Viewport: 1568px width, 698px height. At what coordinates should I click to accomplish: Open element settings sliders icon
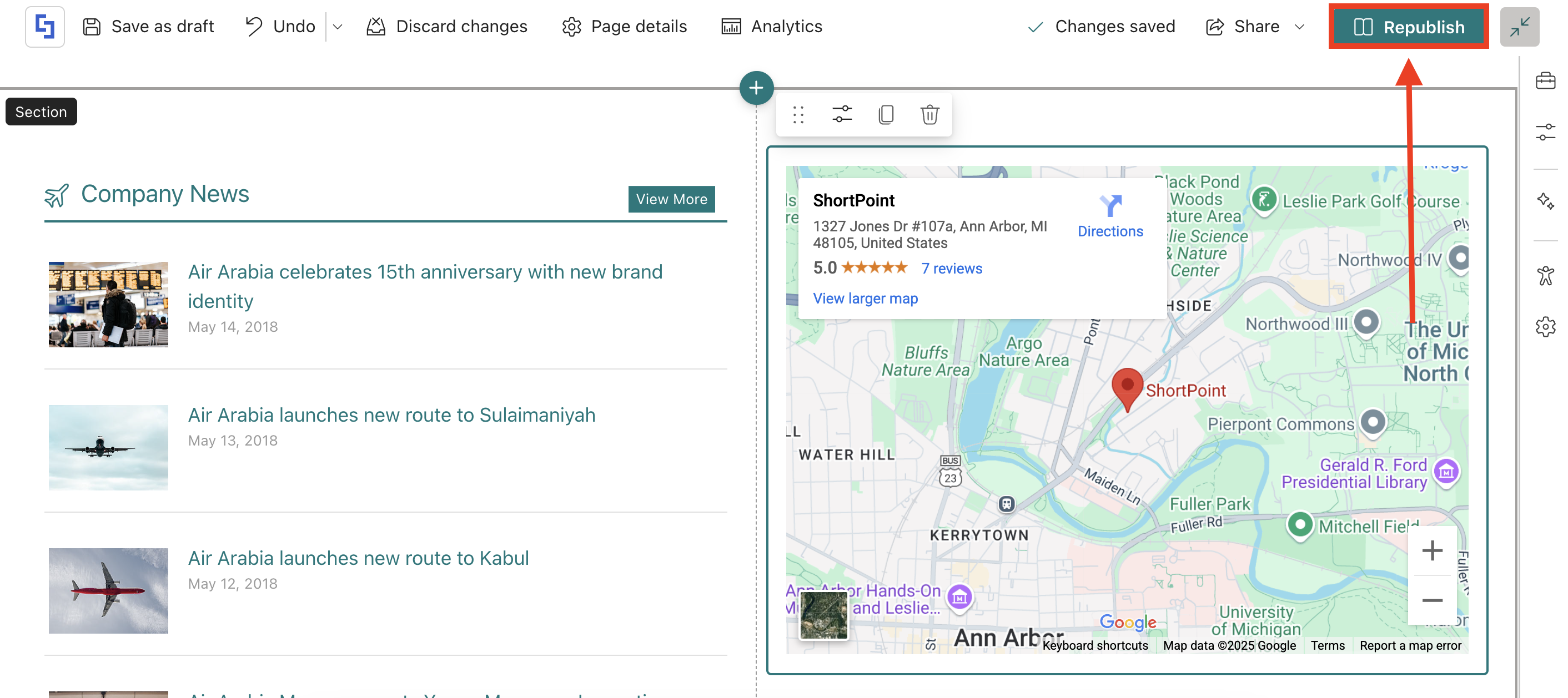point(842,114)
